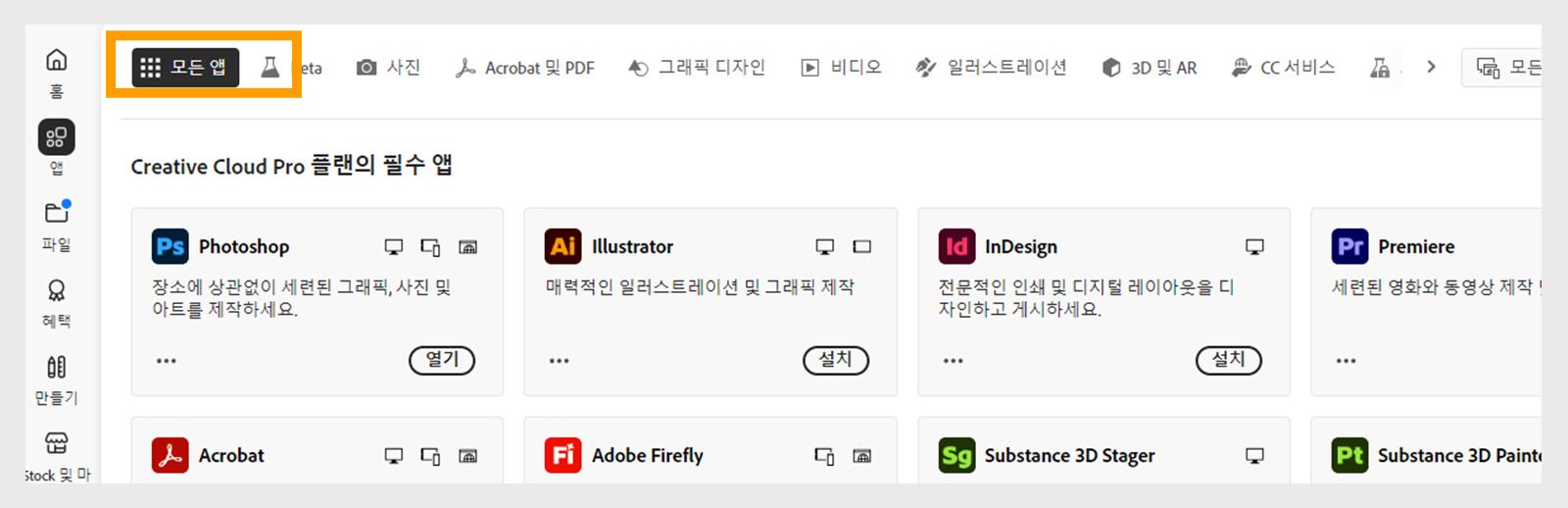Image resolution: width=1568 pixels, height=508 pixels.
Task: Open Files (파일) in sidebar
Action: point(57,226)
